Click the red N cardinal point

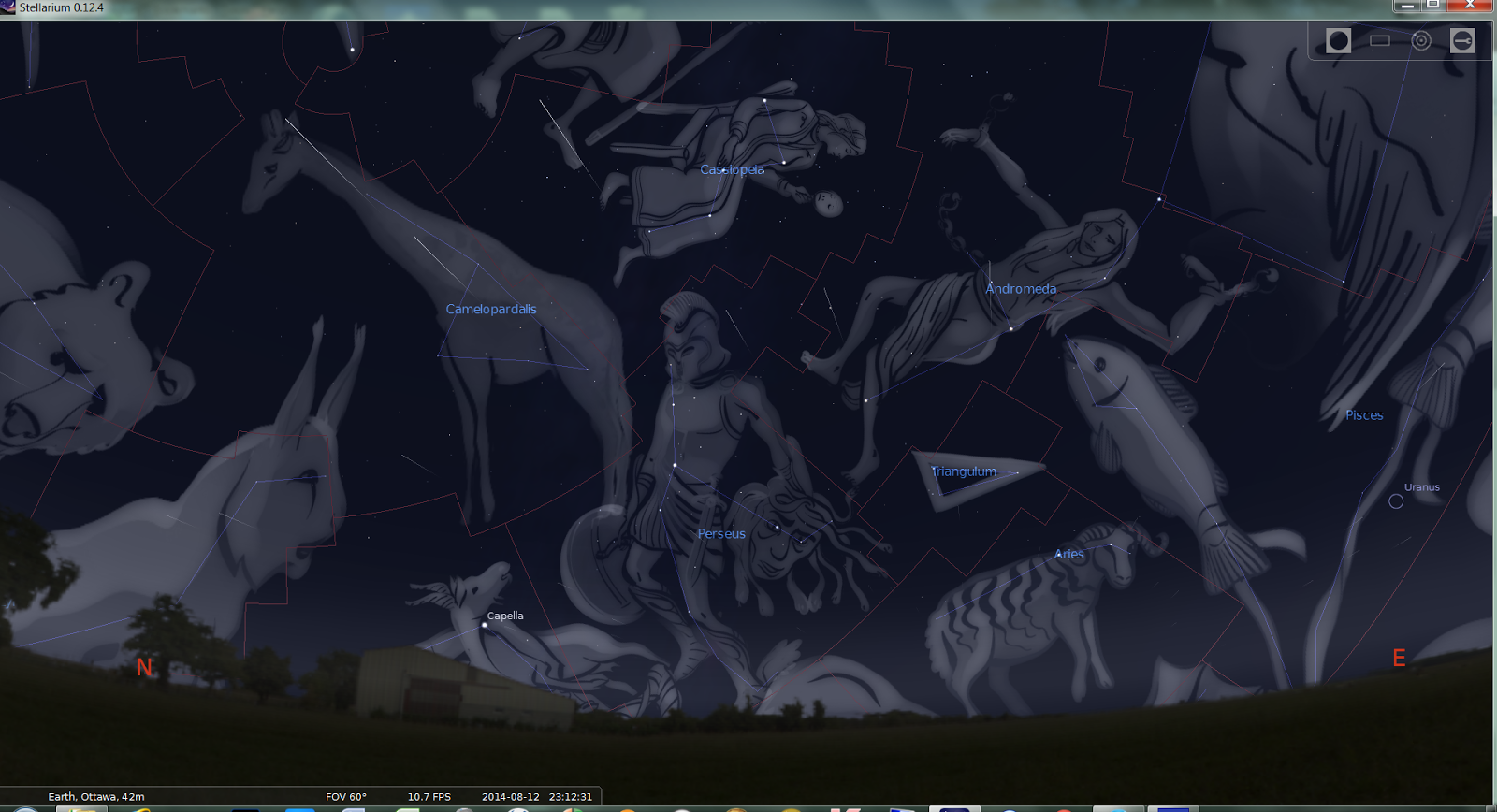tap(144, 667)
